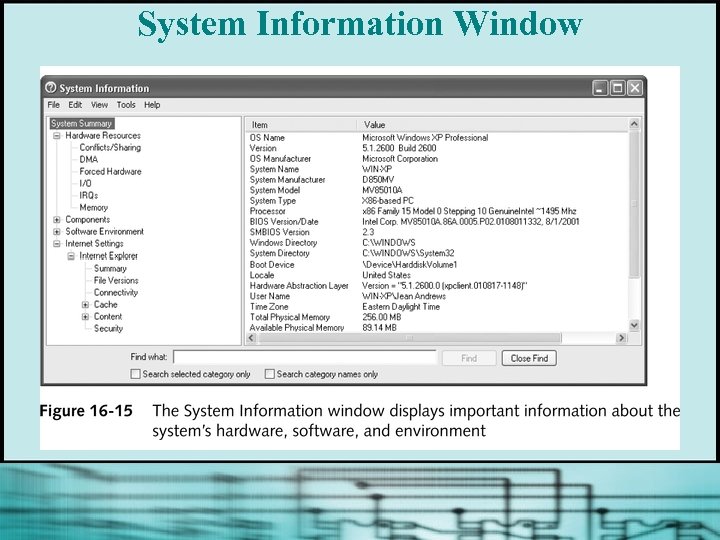Select the Internet Settings label
720x540 pixels.
pos(94,243)
